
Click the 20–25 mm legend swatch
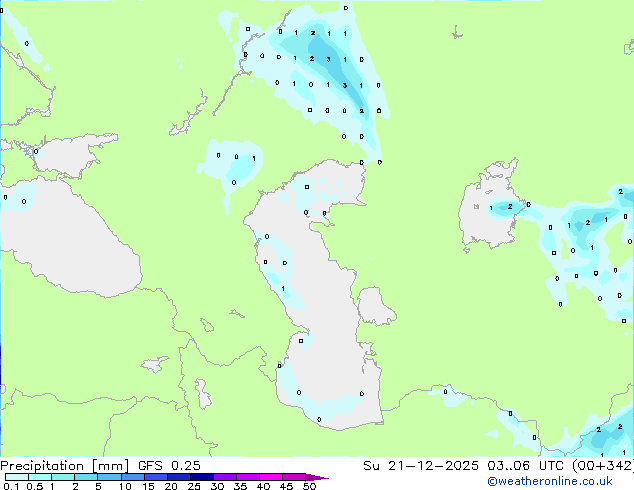point(179,477)
